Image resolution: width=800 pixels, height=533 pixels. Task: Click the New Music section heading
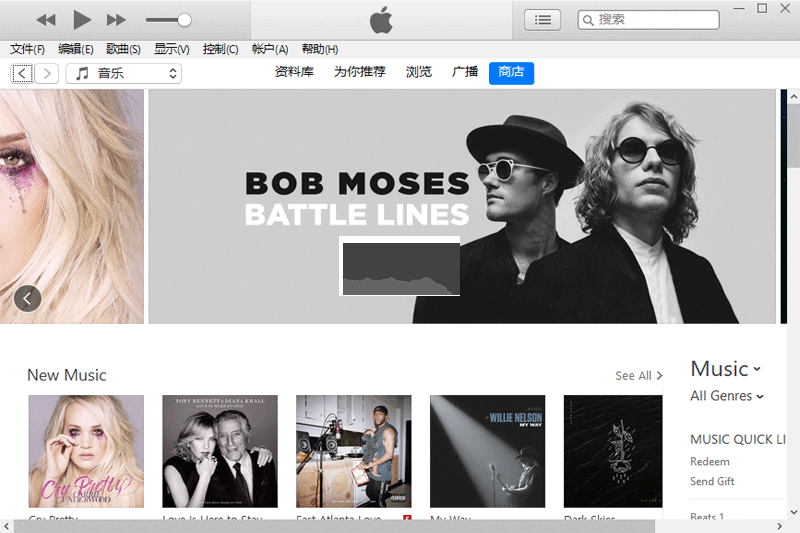67,375
